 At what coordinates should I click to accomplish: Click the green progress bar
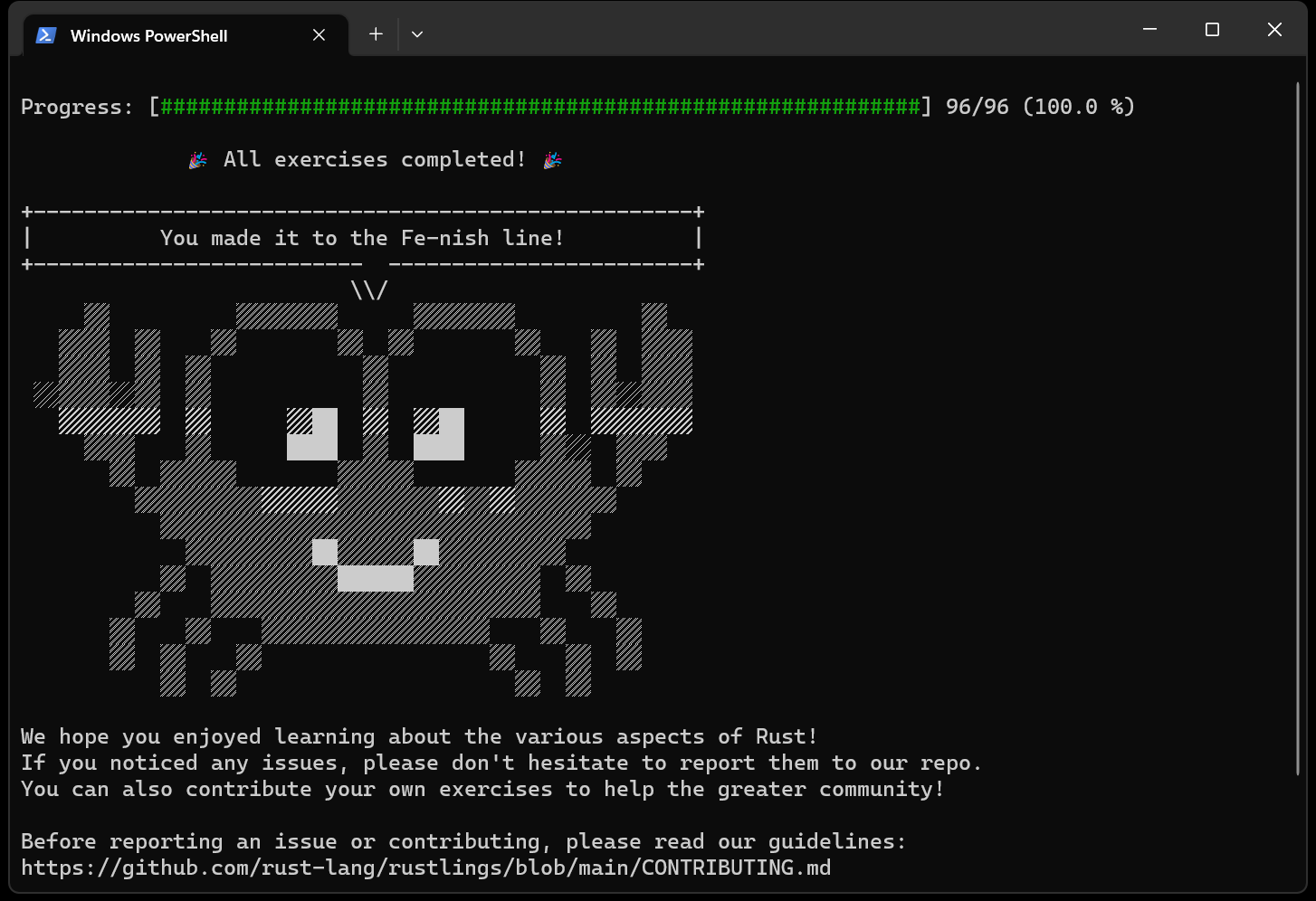point(540,107)
